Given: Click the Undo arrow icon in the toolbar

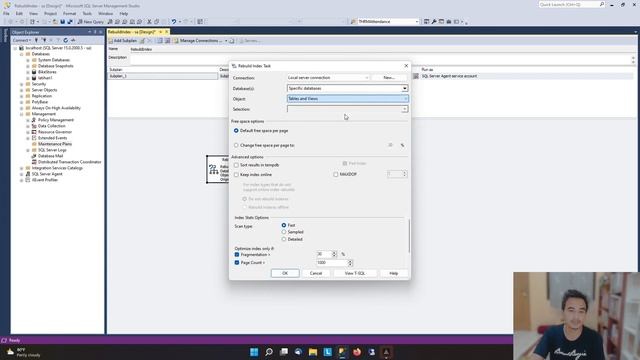Looking at the screenshot, I should (x=174, y=22).
